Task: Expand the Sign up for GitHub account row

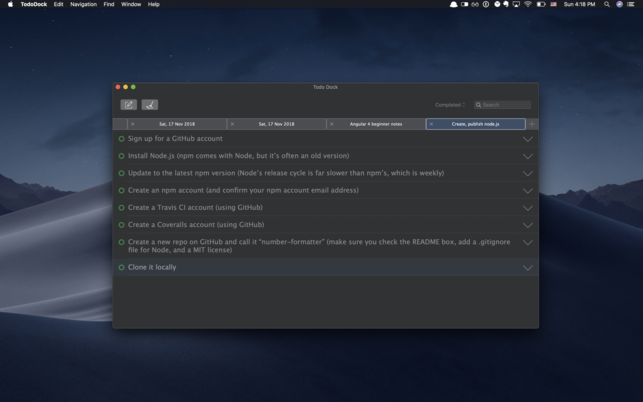Action: pyautogui.click(x=528, y=139)
